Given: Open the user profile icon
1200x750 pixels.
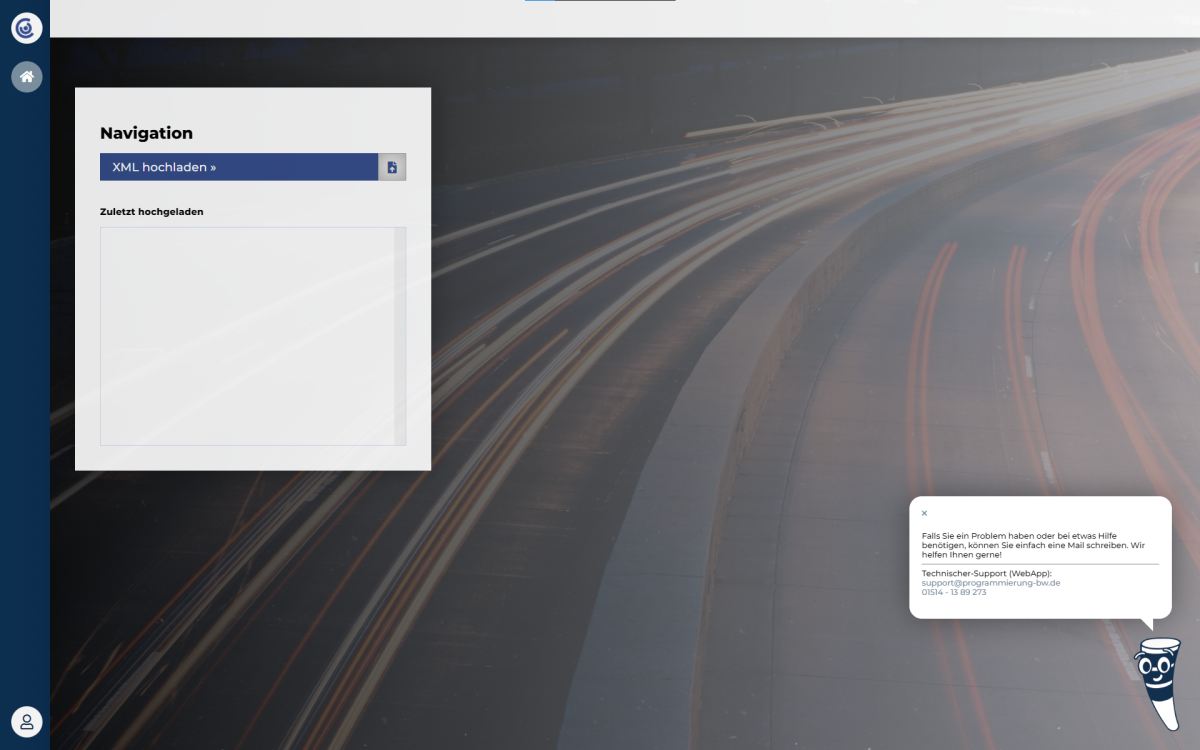Looking at the screenshot, I should [27, 721].
